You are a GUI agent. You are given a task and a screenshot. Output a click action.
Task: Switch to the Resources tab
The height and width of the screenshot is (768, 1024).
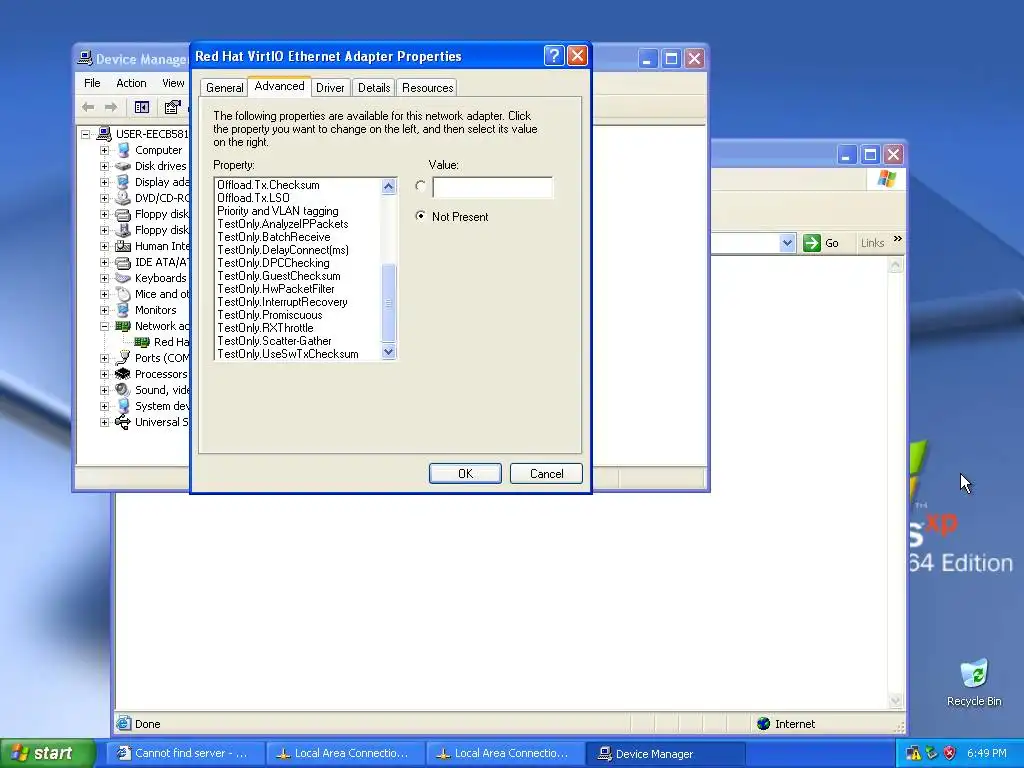(x=428, y=88)
